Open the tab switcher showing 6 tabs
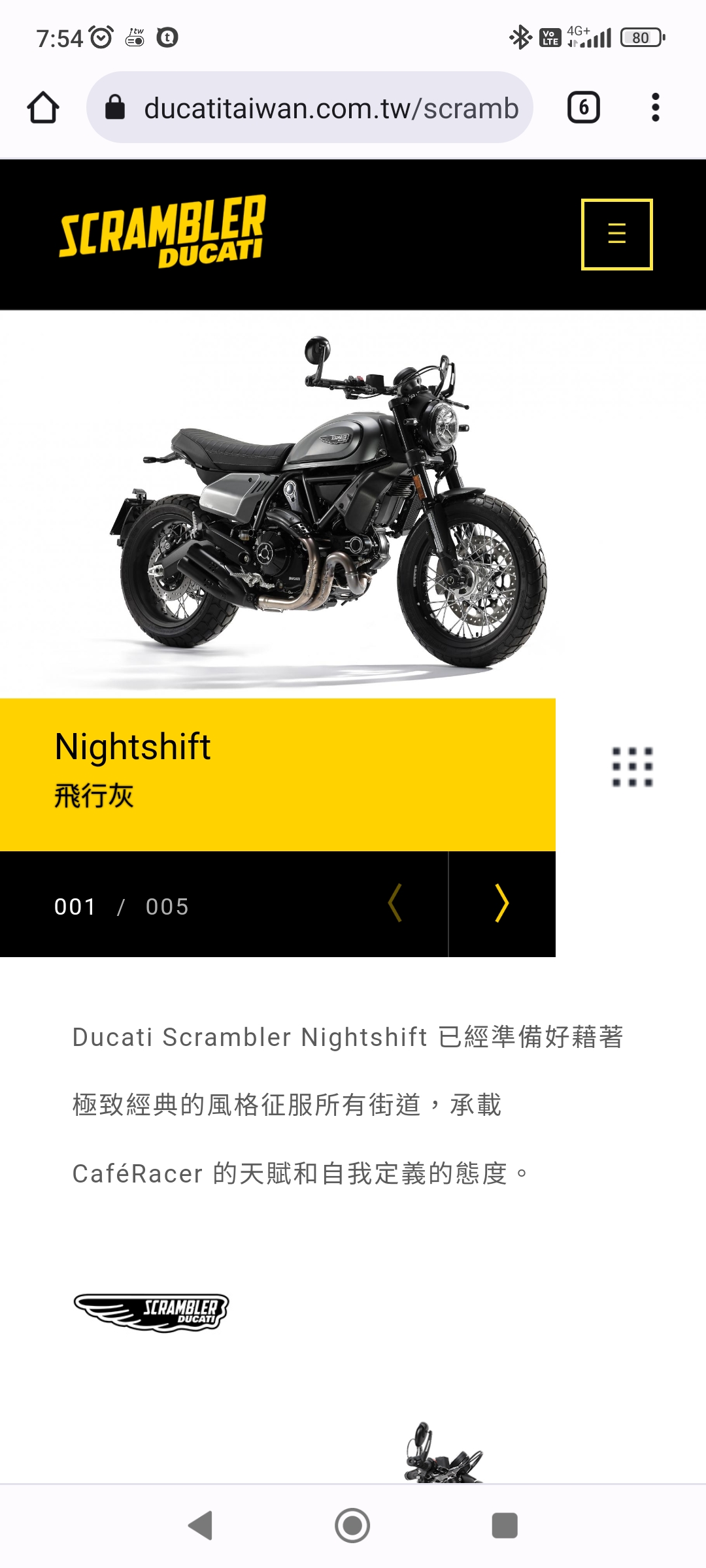Screen dimensions: 706x1568 click(584, 108)
